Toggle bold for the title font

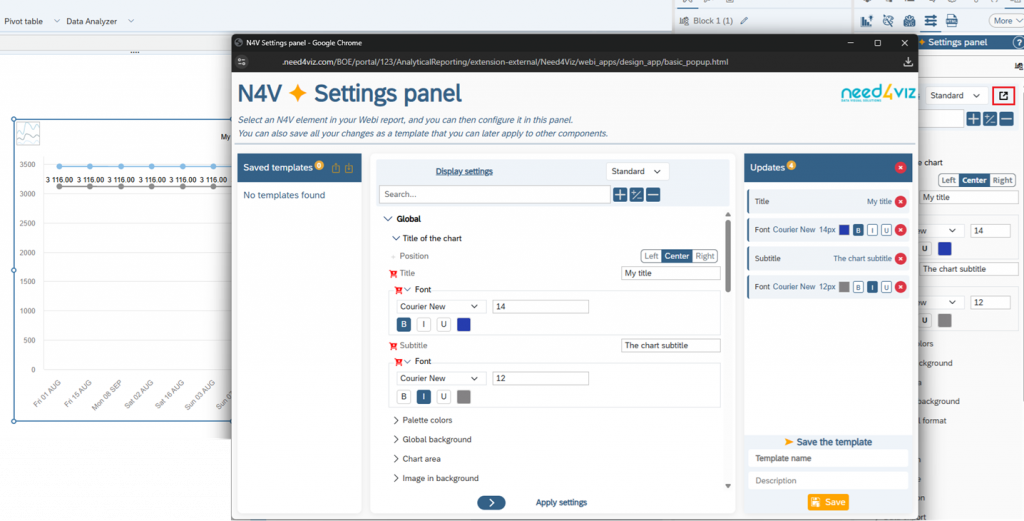pyautogui.click(x=404, y=324)
